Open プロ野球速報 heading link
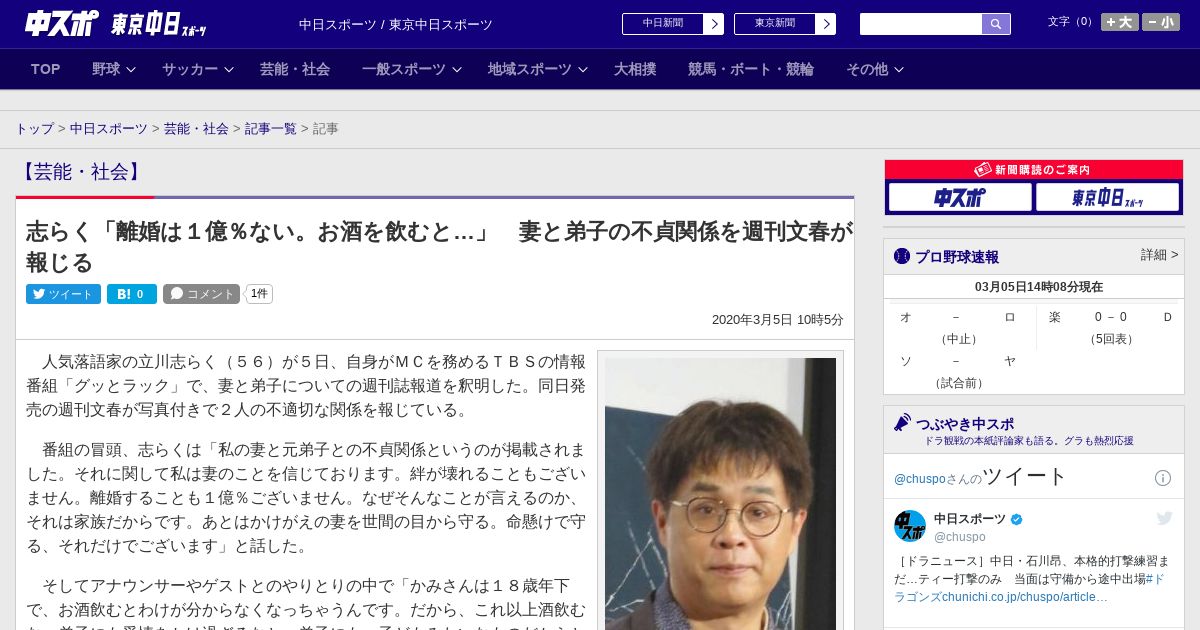 957,257
